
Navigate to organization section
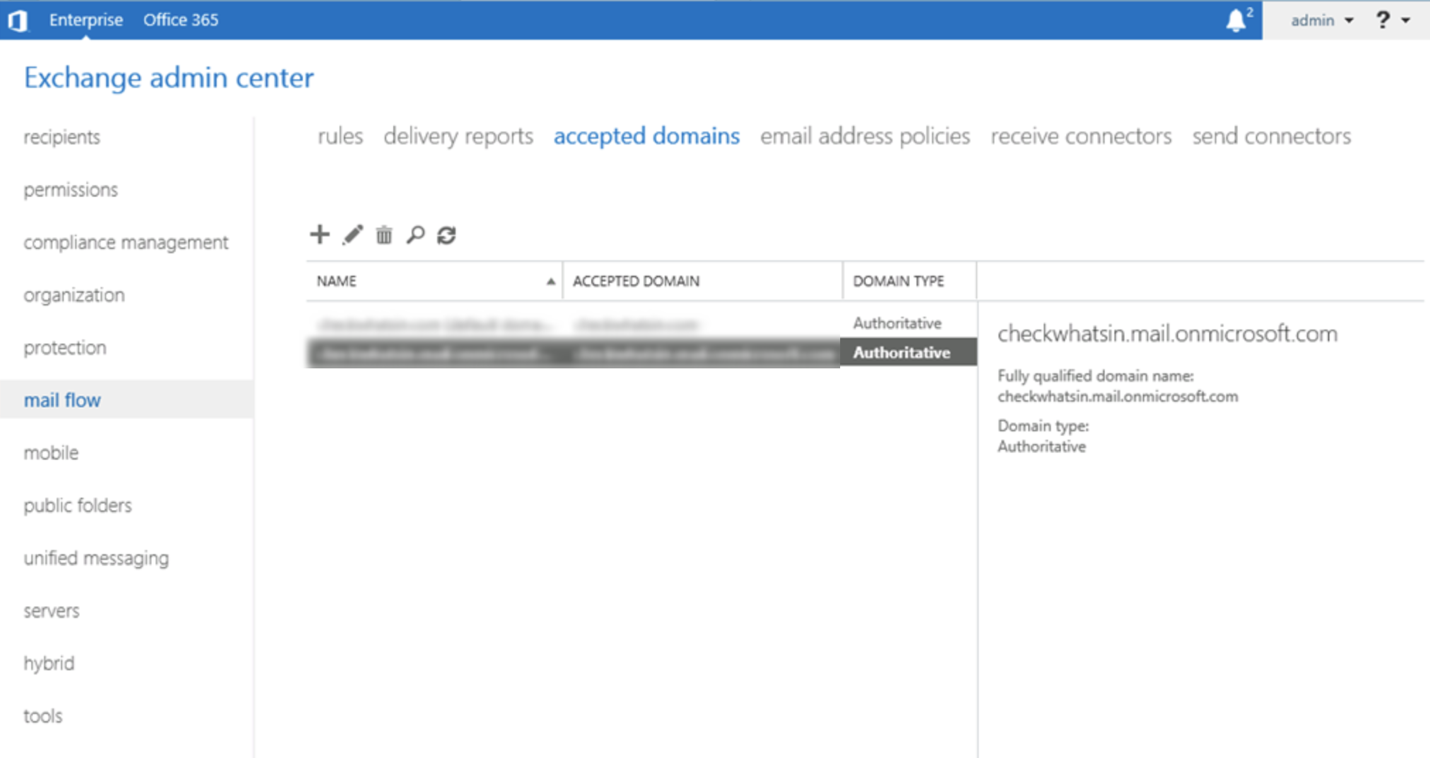(x=74, y=295)
